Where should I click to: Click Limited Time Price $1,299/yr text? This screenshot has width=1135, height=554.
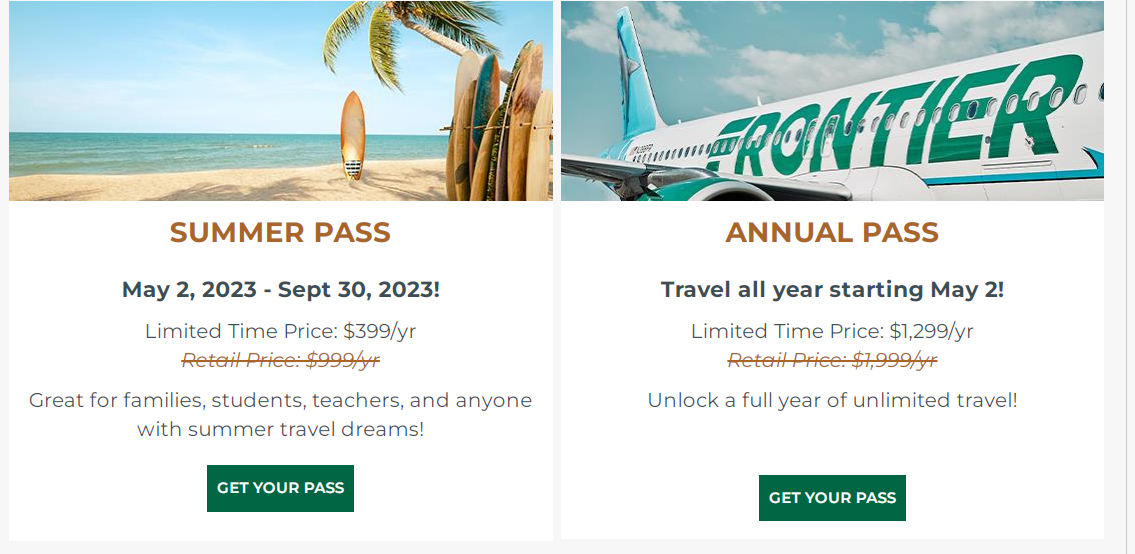[832, 331]
